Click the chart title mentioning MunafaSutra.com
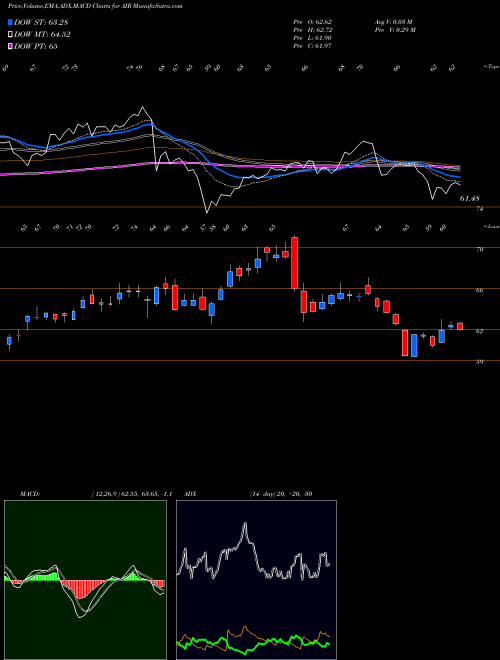Screen dimensions: 500x660 coord(95,6)
